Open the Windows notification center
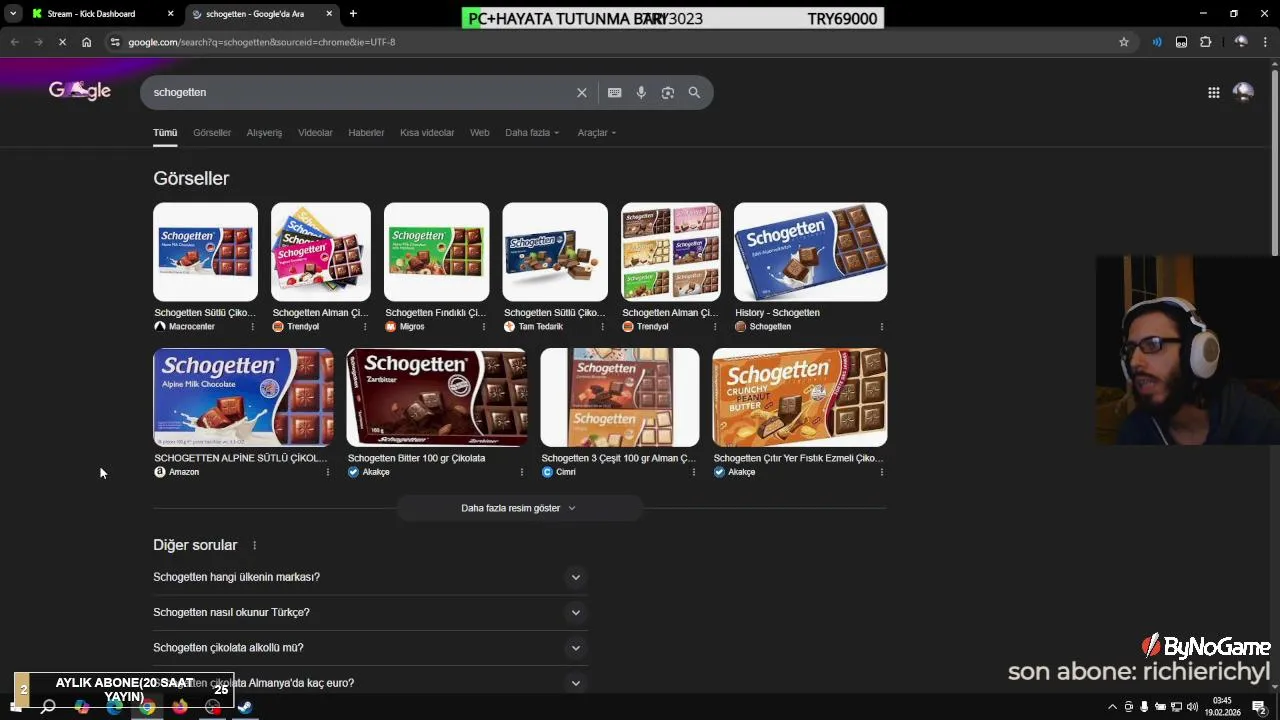1280x720 pixels. [1260, 707]
